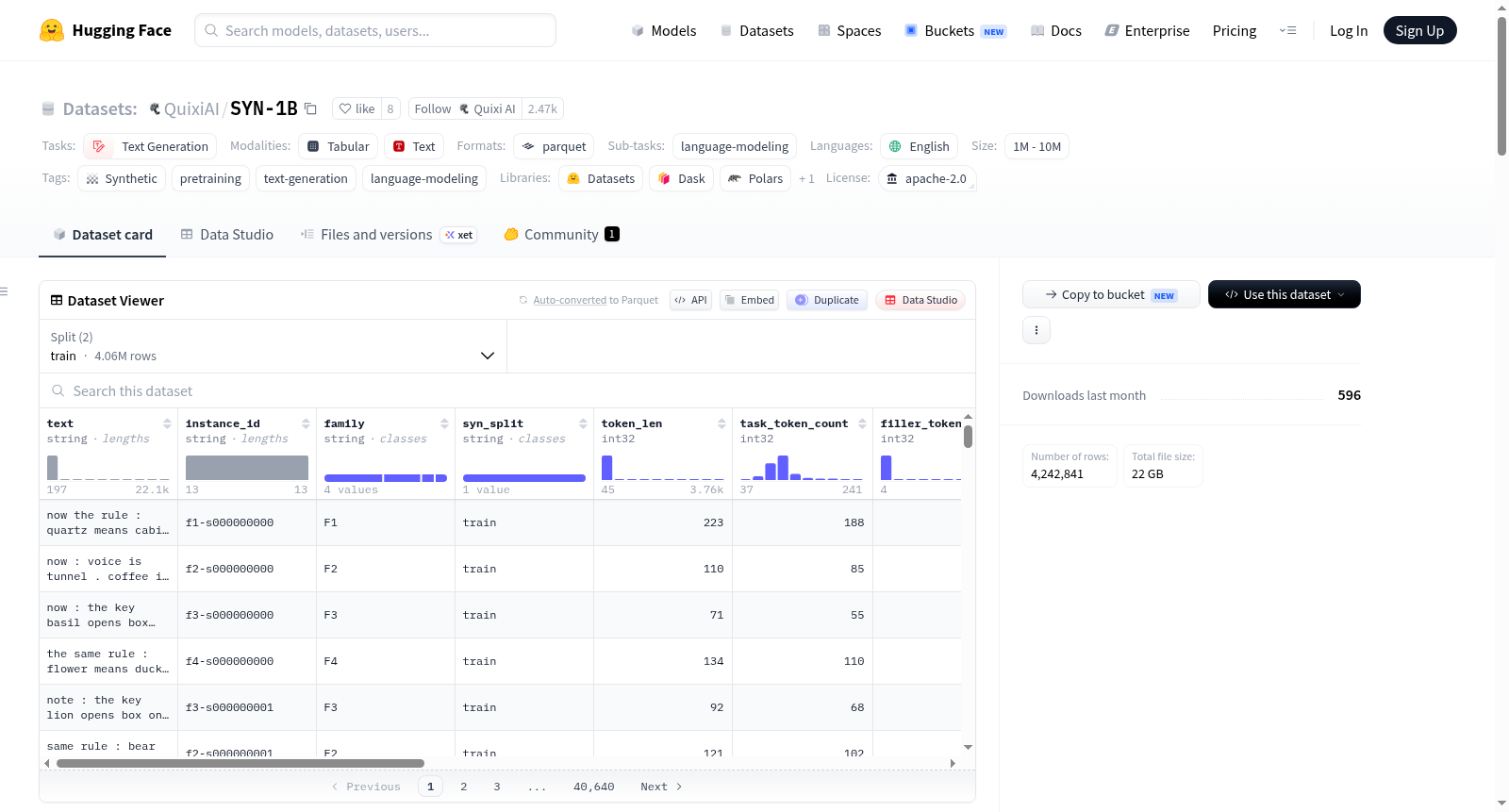Select the Text modality tag

click(414, 146)
